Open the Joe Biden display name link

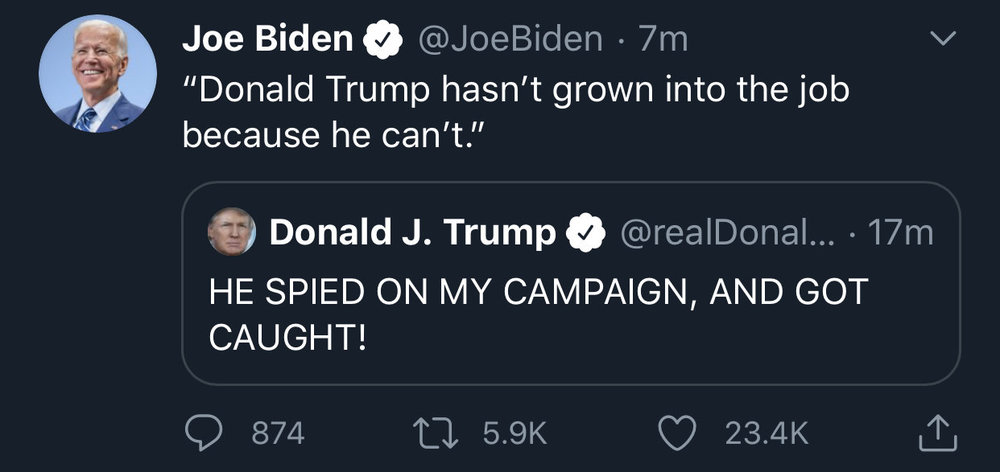point(267,40)
